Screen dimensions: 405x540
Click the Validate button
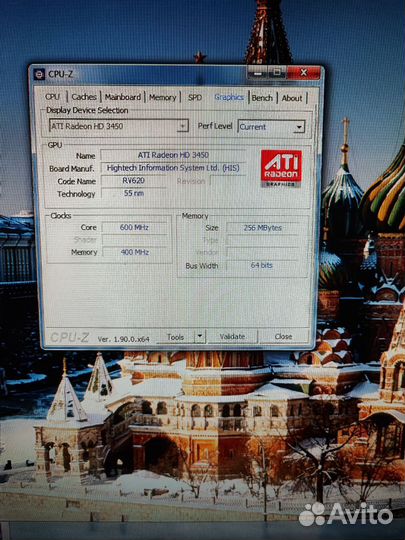[232, 336]
